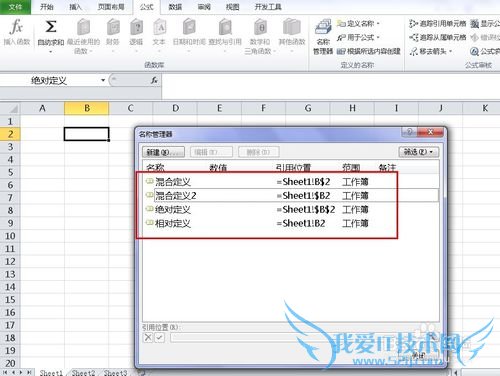Open the File tab
The image size is (500, 376).
[15, 7]
